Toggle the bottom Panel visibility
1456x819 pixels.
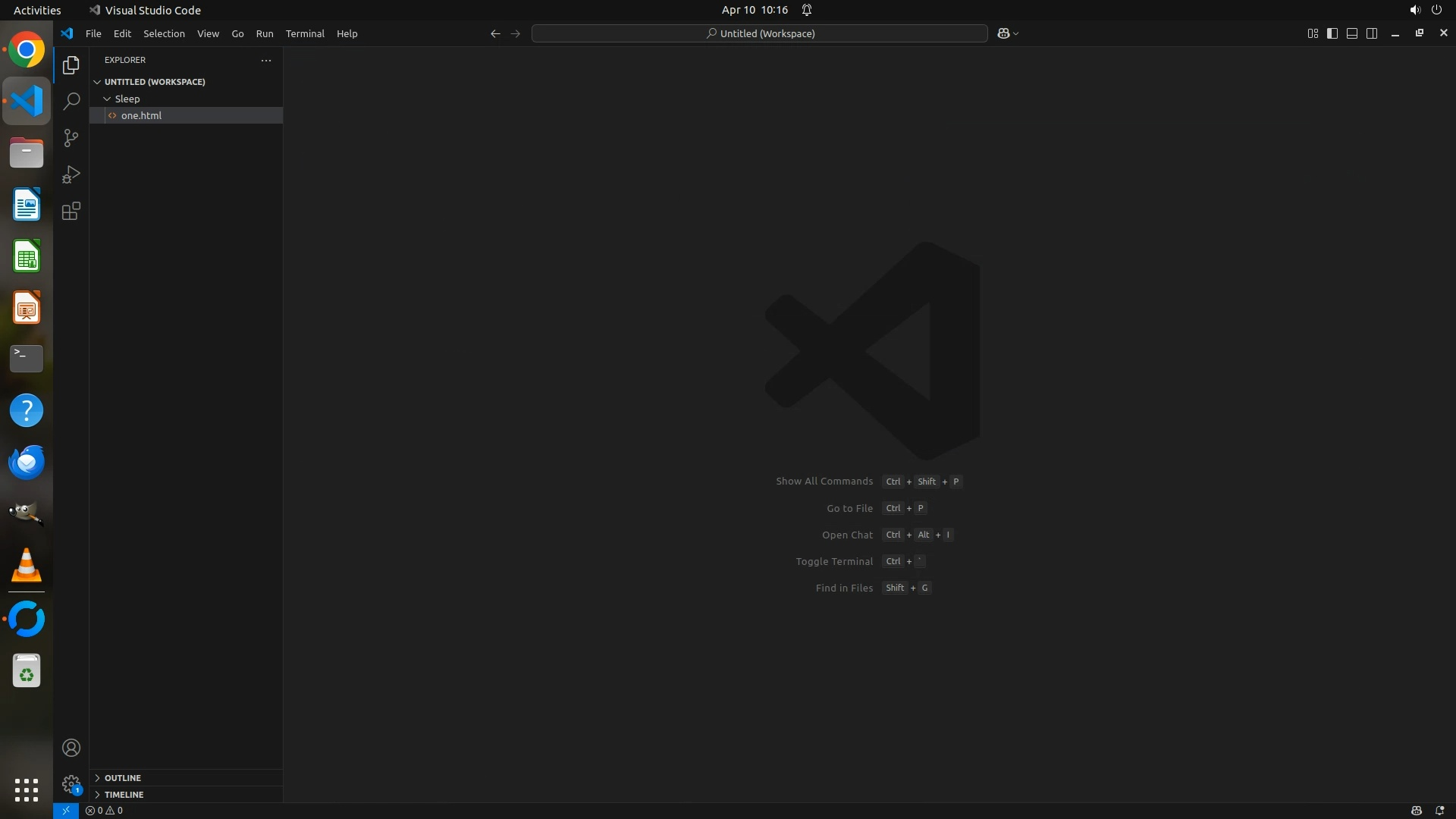coord(1352,33)
